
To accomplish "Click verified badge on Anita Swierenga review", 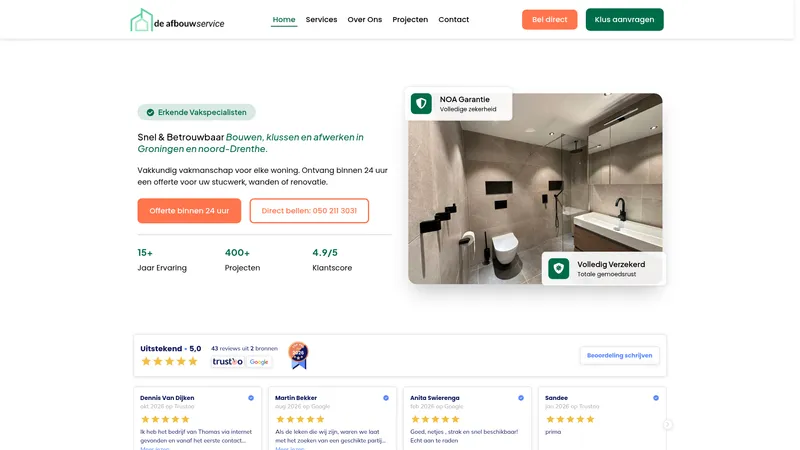I will tap(521, 398).
